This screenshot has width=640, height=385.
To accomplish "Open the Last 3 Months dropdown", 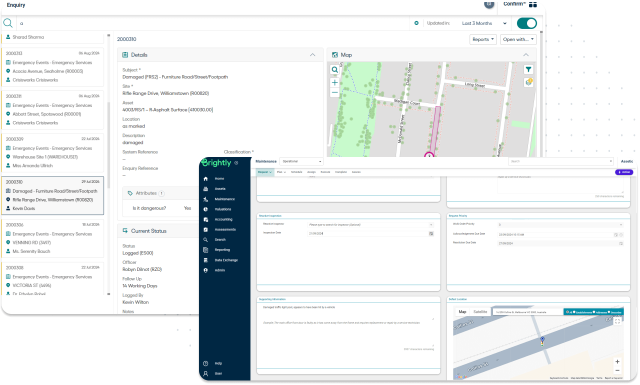I will (484, 23).
